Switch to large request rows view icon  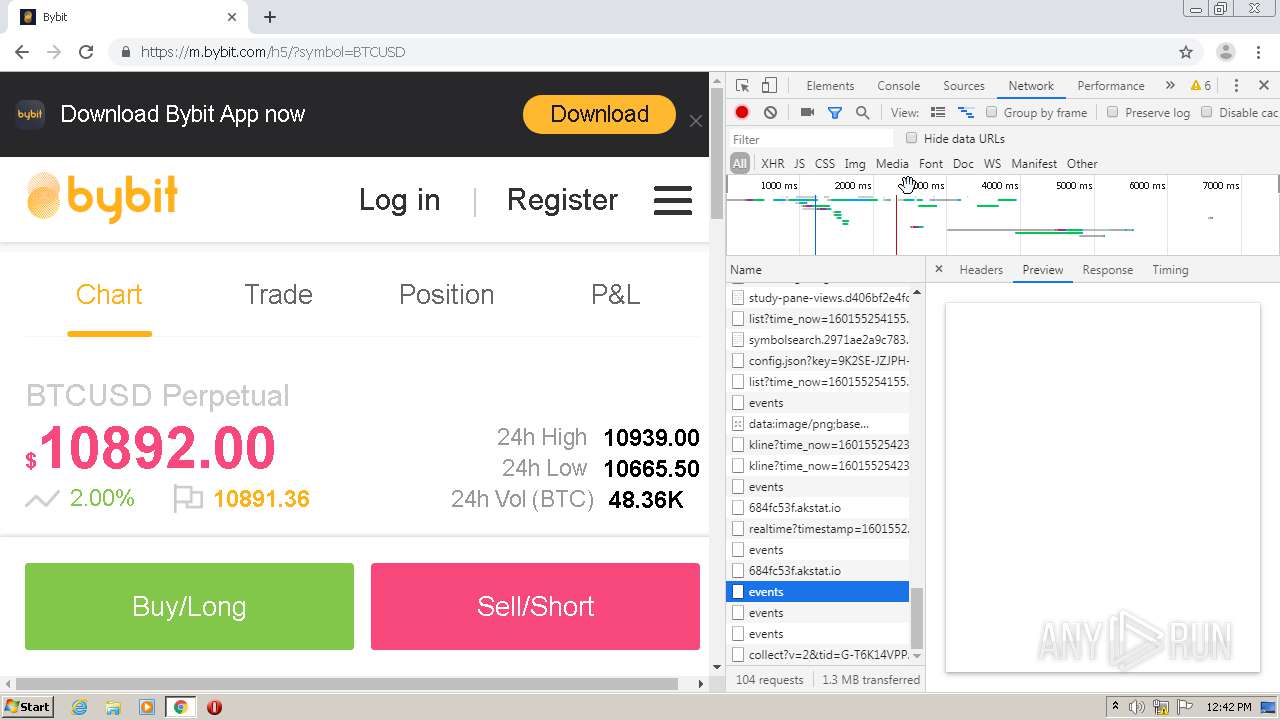click(938, 113)
